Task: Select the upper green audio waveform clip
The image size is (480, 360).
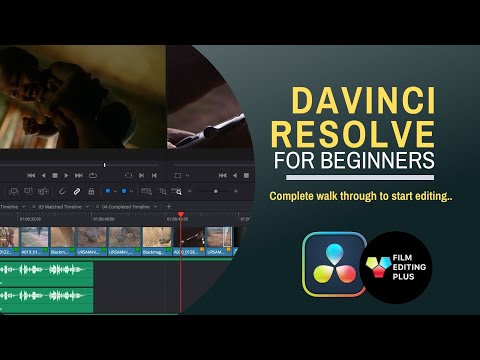Action: [46, 274]
